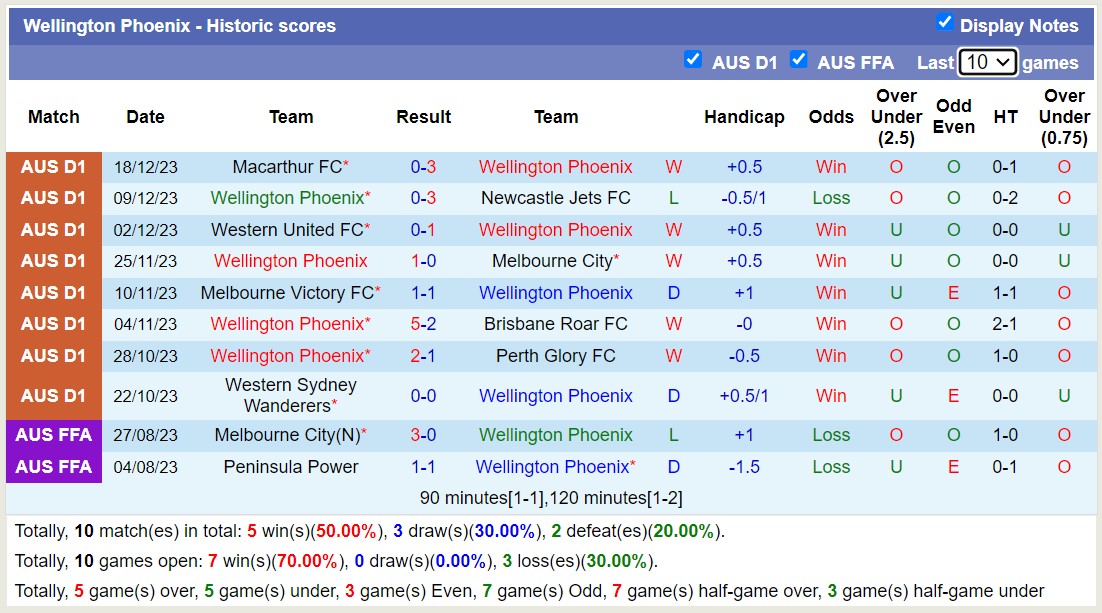
Task: Click the Brisbane Roar FC team link
Action: click(556, 324)
